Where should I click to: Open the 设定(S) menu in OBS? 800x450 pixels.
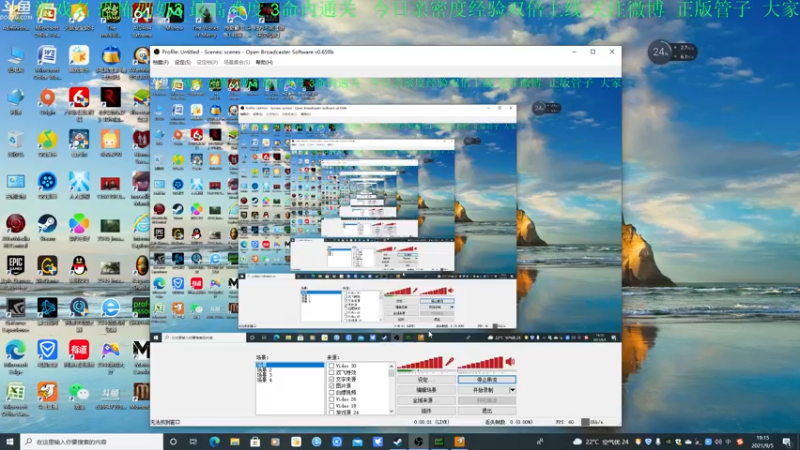click(x=183, y=62)
